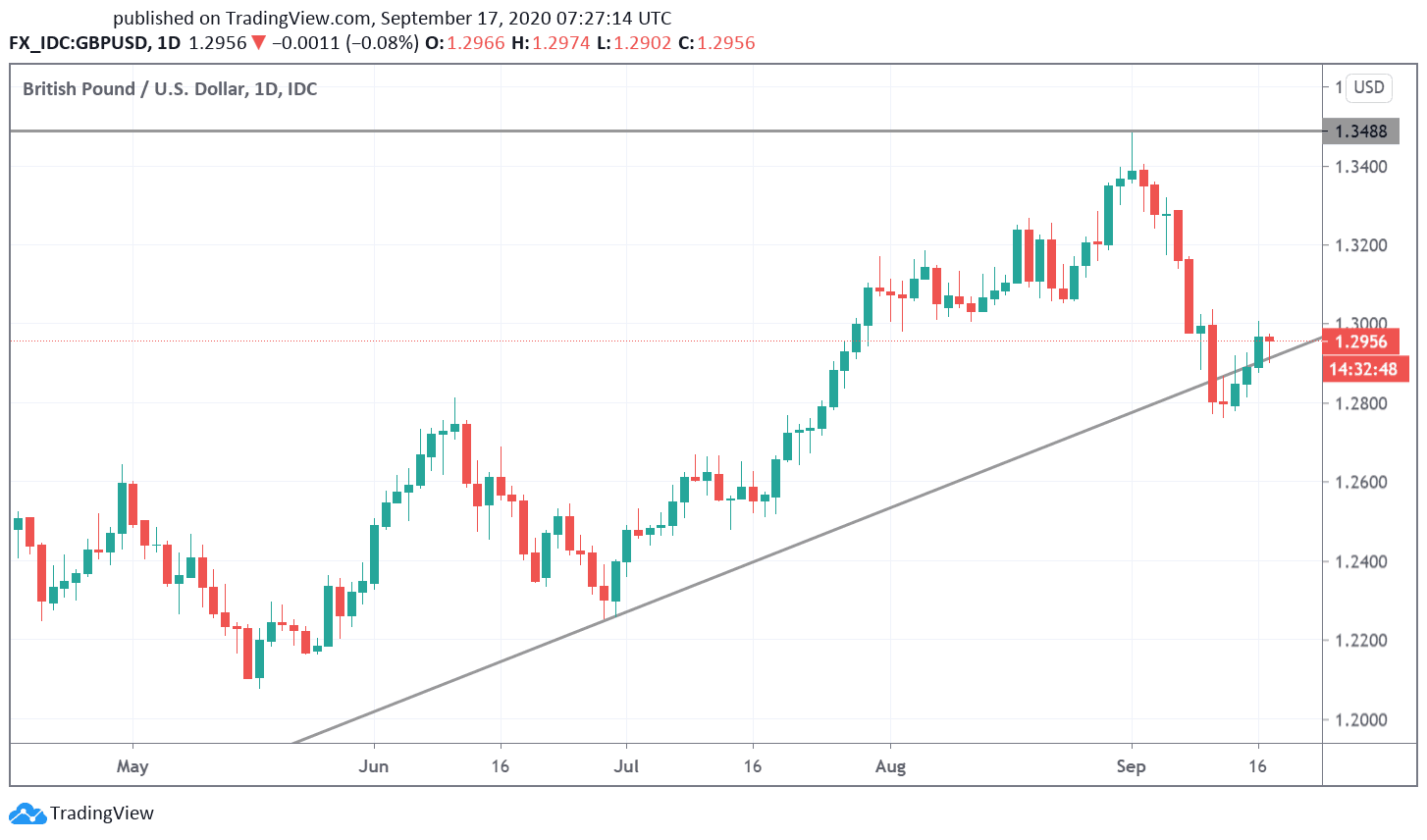This screenshot has height=840, width=1427.
Task: Click the Aug label on time axis
Action: point(890,766)
